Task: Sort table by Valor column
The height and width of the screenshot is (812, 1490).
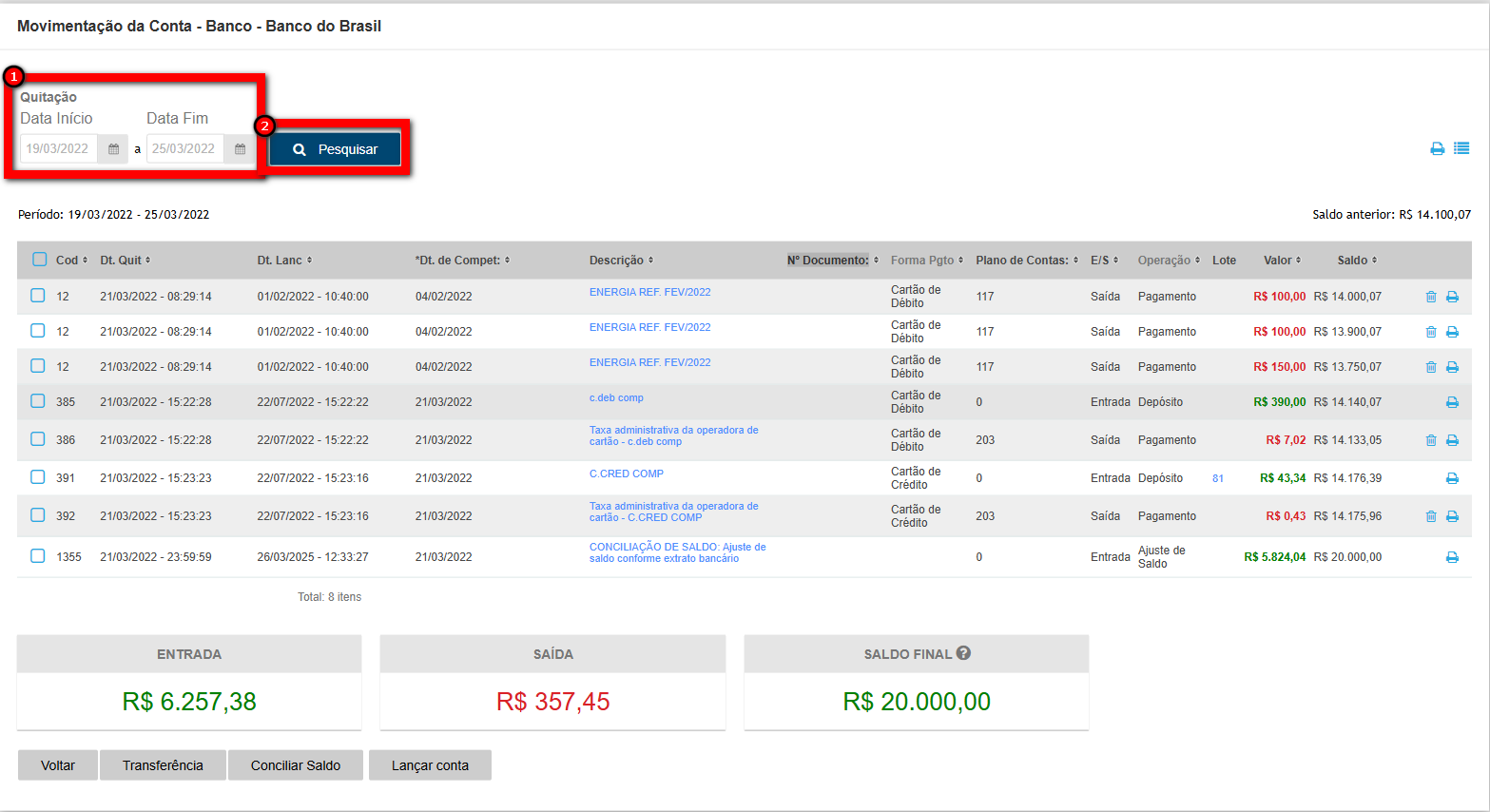Action: pyautogui.click(x=1281, y=261)
